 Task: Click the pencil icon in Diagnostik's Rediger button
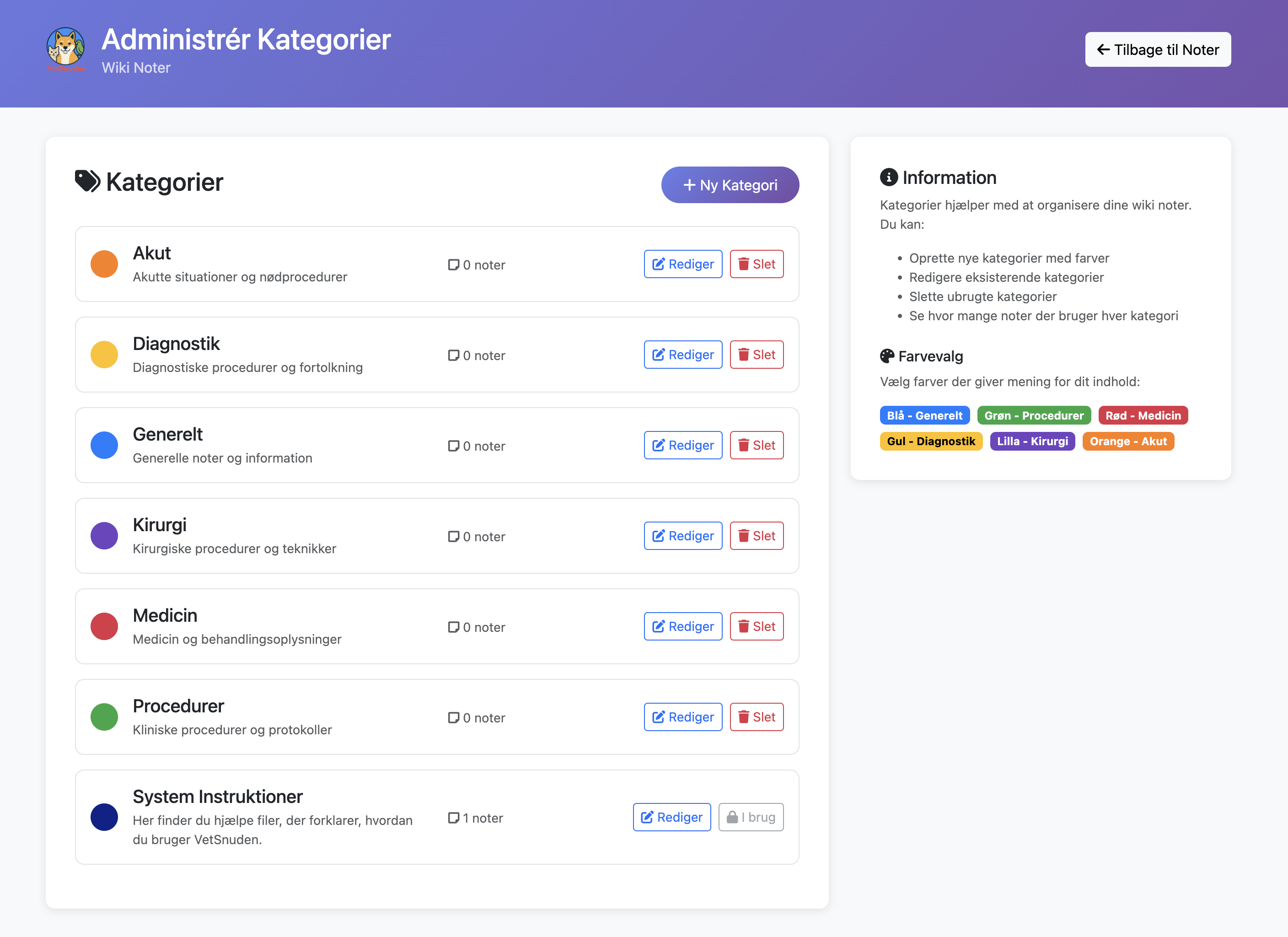coord(658,354)
